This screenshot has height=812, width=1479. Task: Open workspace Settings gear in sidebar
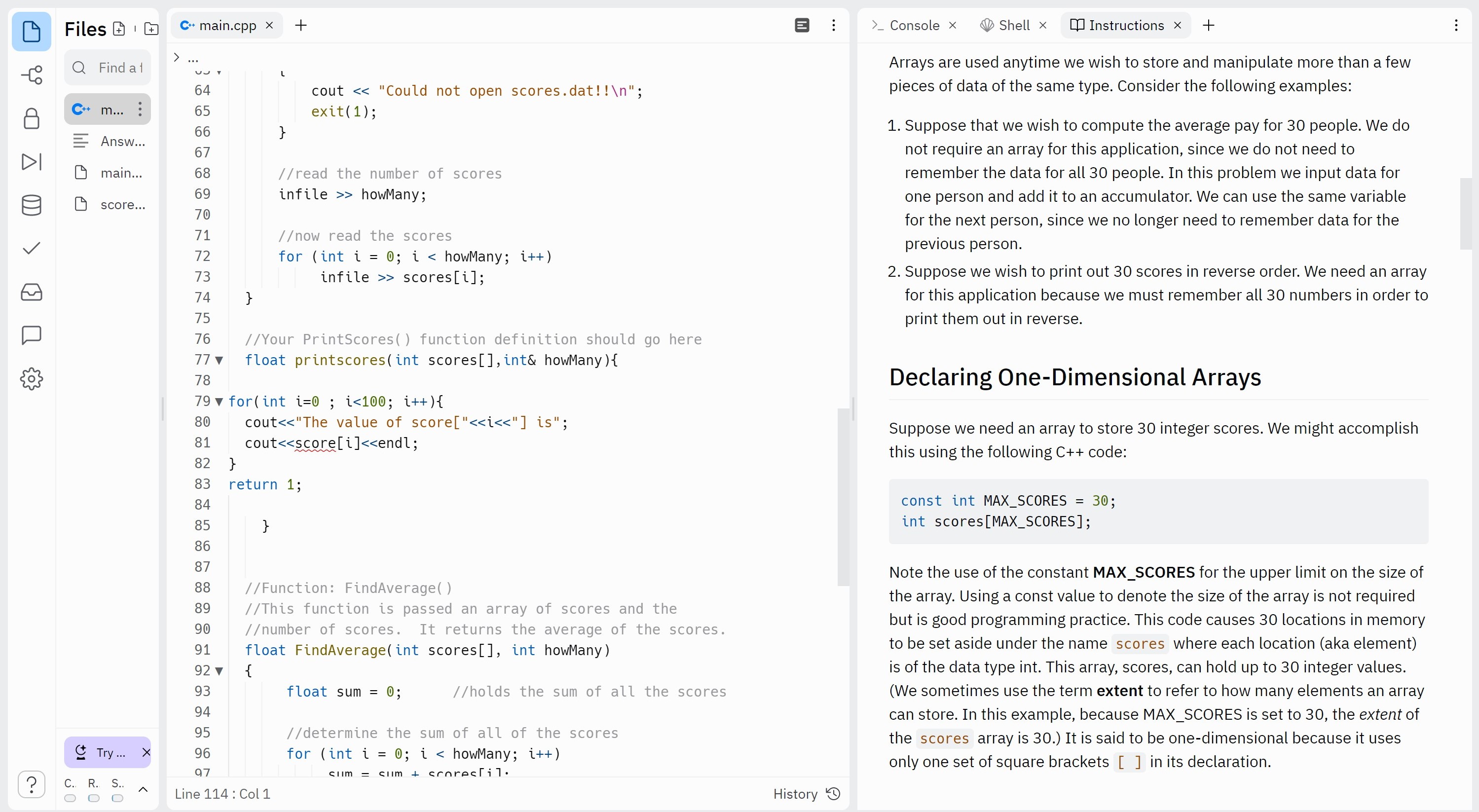coord(32,378)
